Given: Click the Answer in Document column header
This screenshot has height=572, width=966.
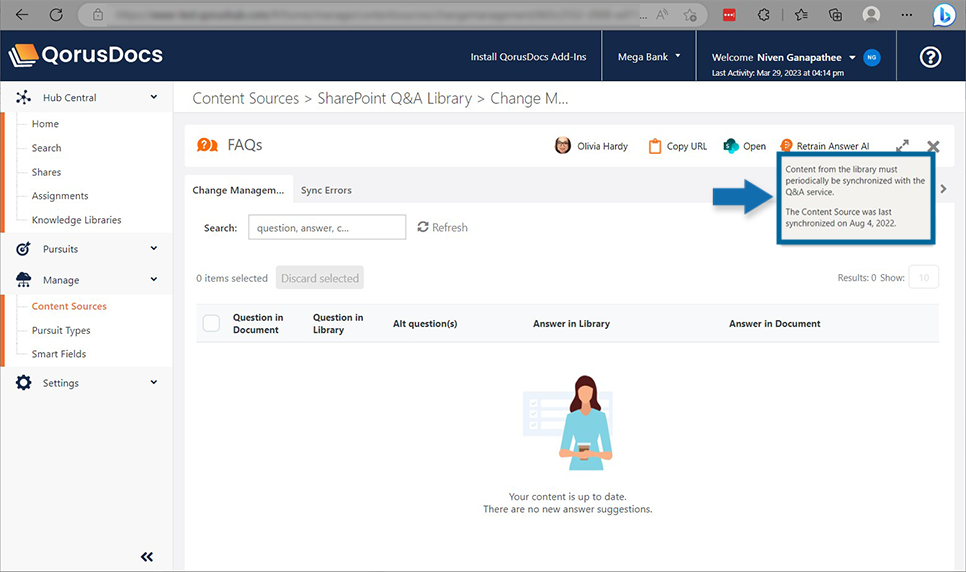Looking at the screenshot, I should [774, 323].
